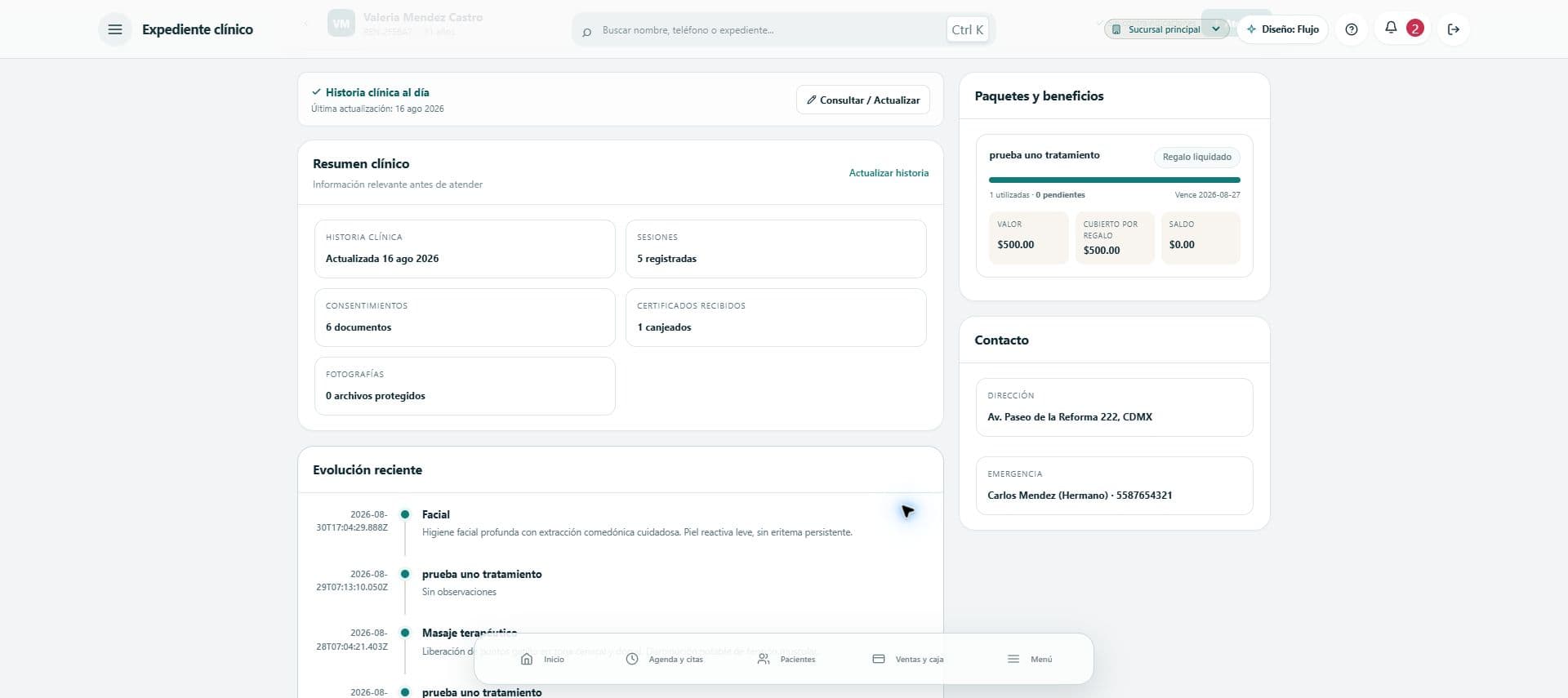1568x698 pixels.
Task: Click the Diseño: Flujo button
Action: (1283, 29)
